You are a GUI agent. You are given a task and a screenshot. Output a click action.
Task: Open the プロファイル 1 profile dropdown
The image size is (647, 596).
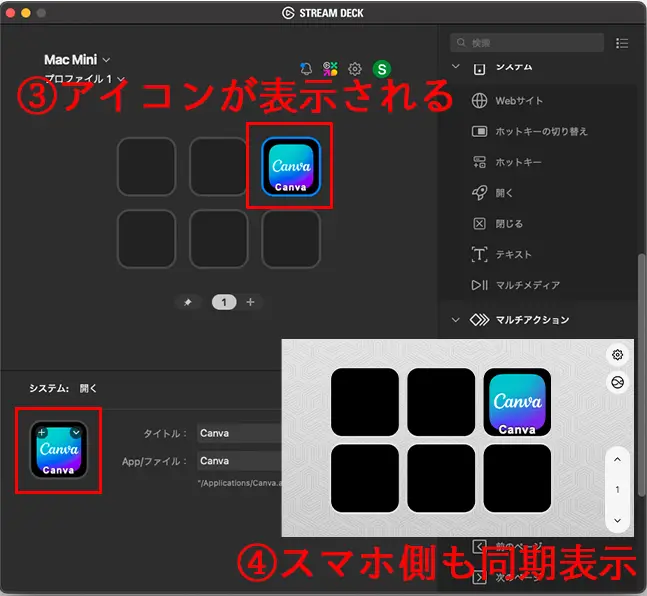point(85,78)
